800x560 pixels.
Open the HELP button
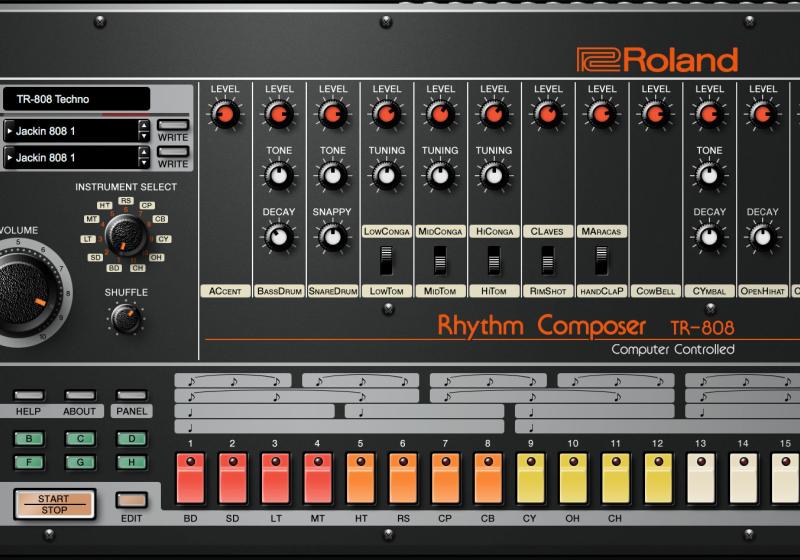pyautogui.click(x=29, y=395)
